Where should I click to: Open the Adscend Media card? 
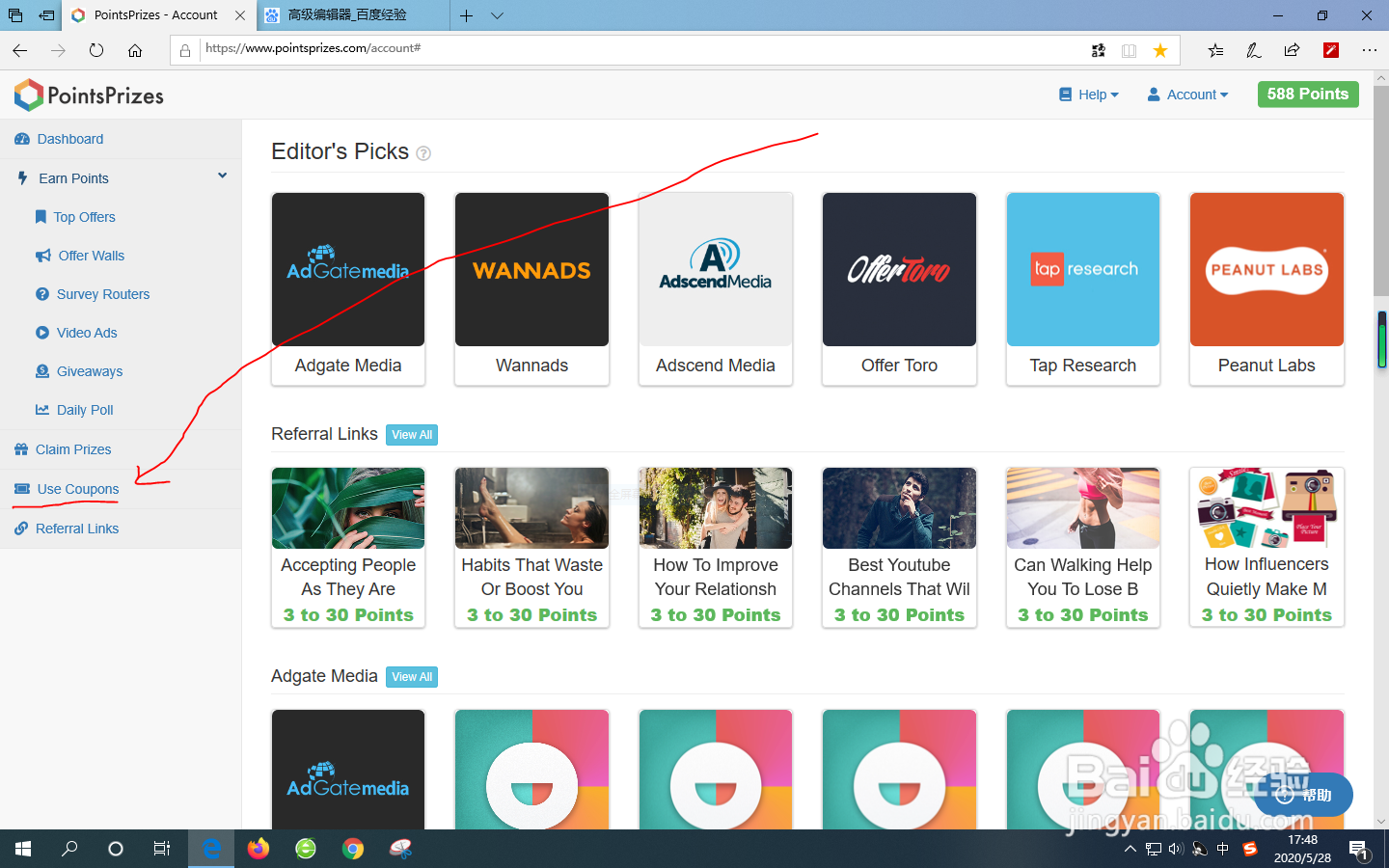(716, 288)
